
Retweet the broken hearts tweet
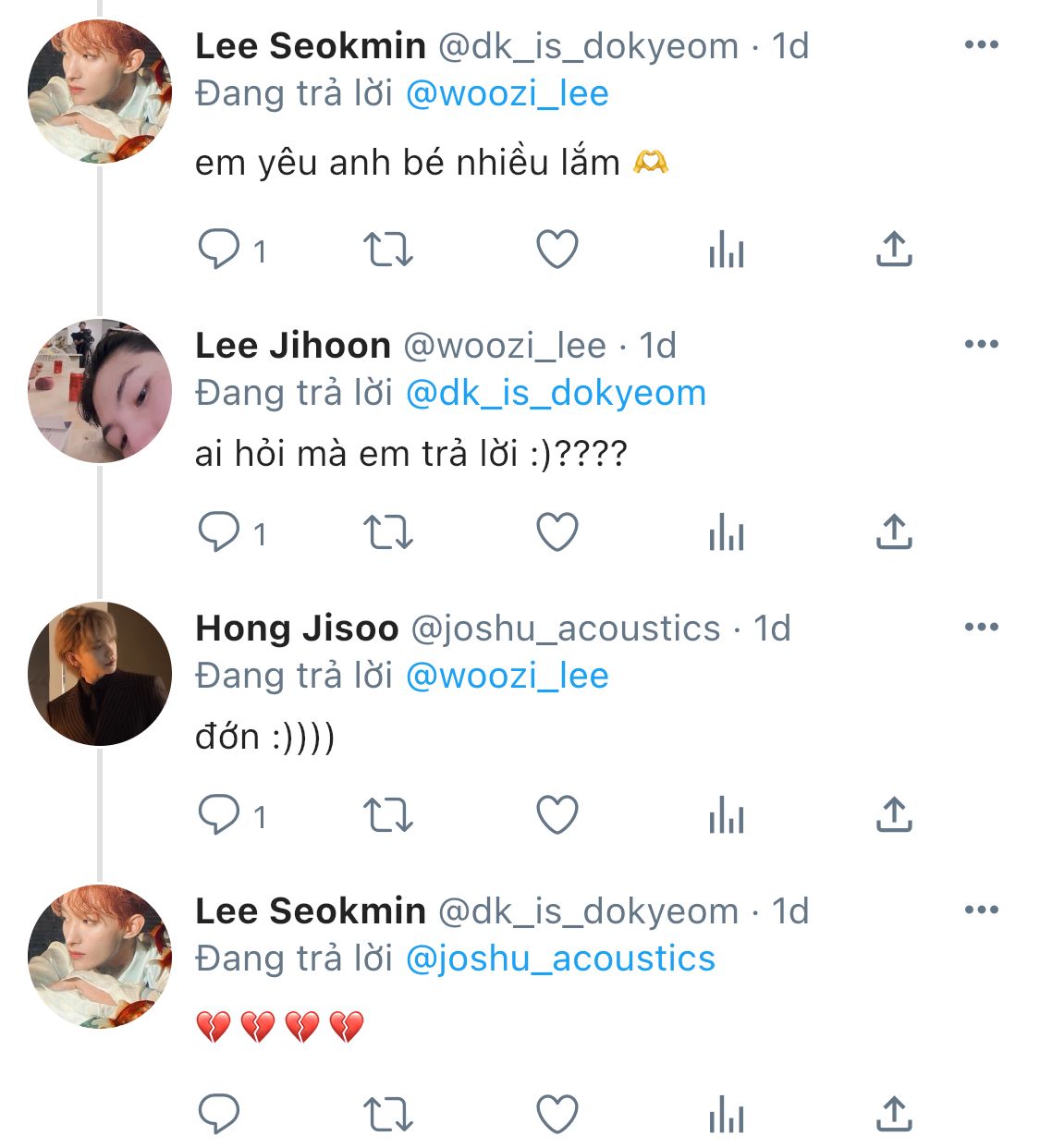pos(387,1114)
